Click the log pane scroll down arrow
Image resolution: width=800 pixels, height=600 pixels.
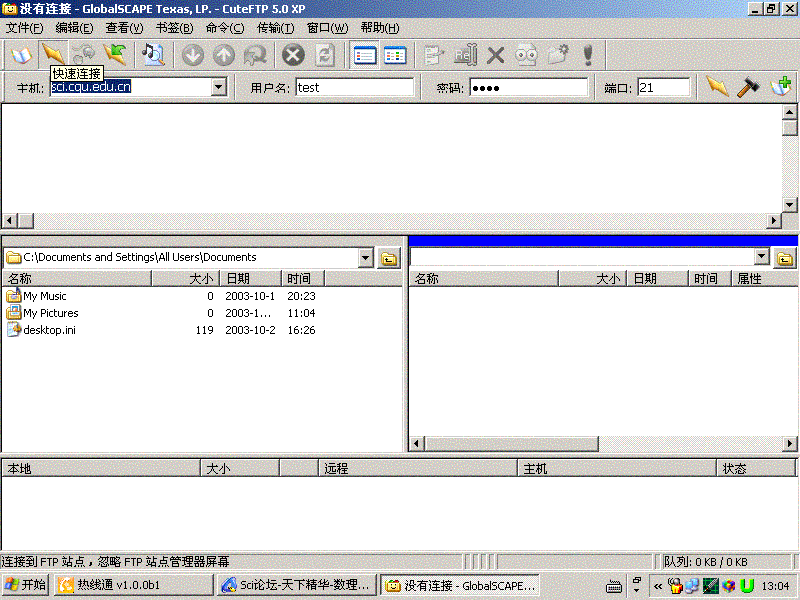point(789,205)
